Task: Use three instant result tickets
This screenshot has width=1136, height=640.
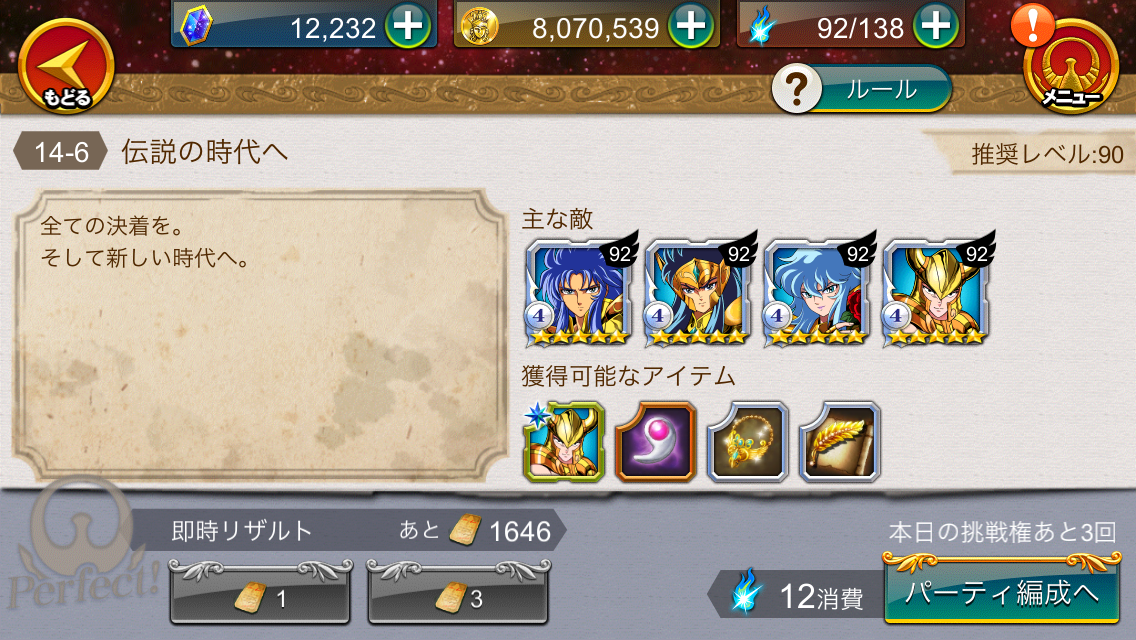Action: tap(458, 592)
